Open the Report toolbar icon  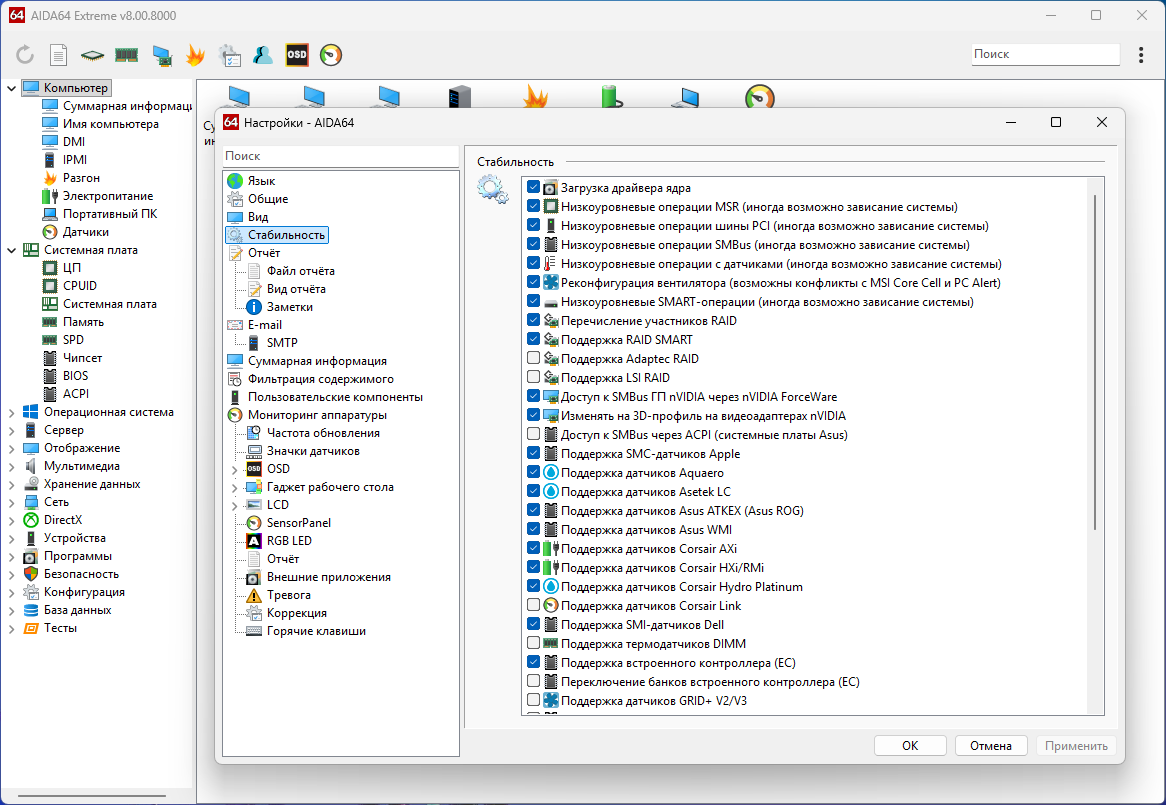coord(58,54)
